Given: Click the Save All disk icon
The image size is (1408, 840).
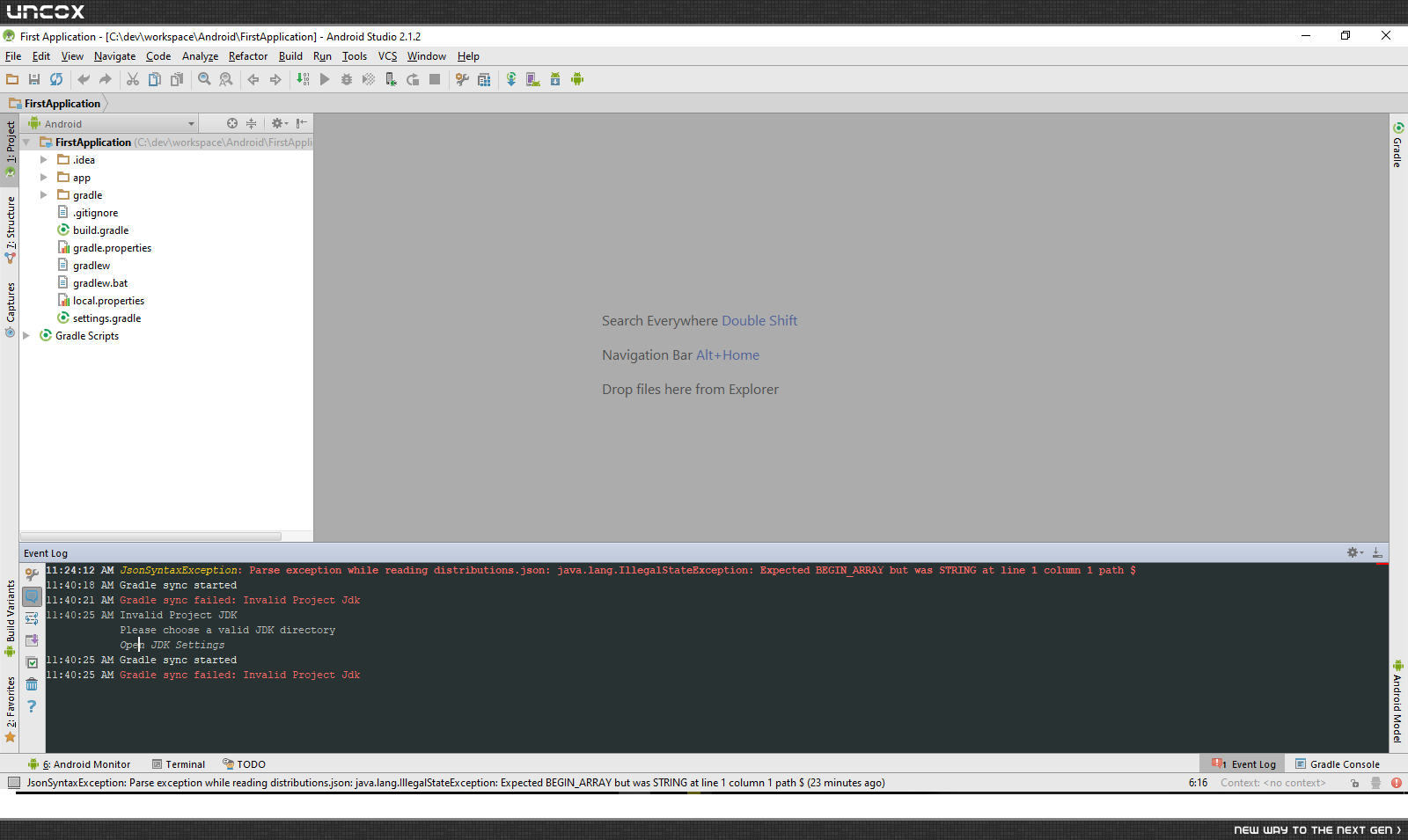Looking at the screenshot, I should (x=34, y=79).
